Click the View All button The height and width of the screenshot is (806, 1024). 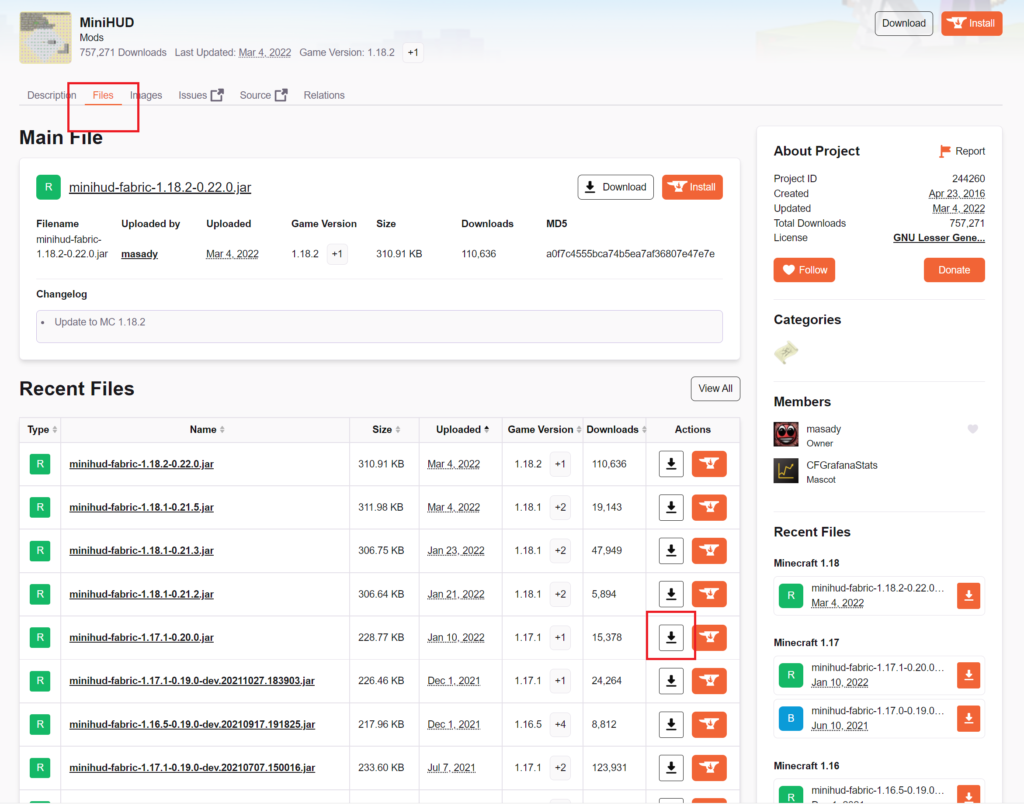[x=715, y=388]
